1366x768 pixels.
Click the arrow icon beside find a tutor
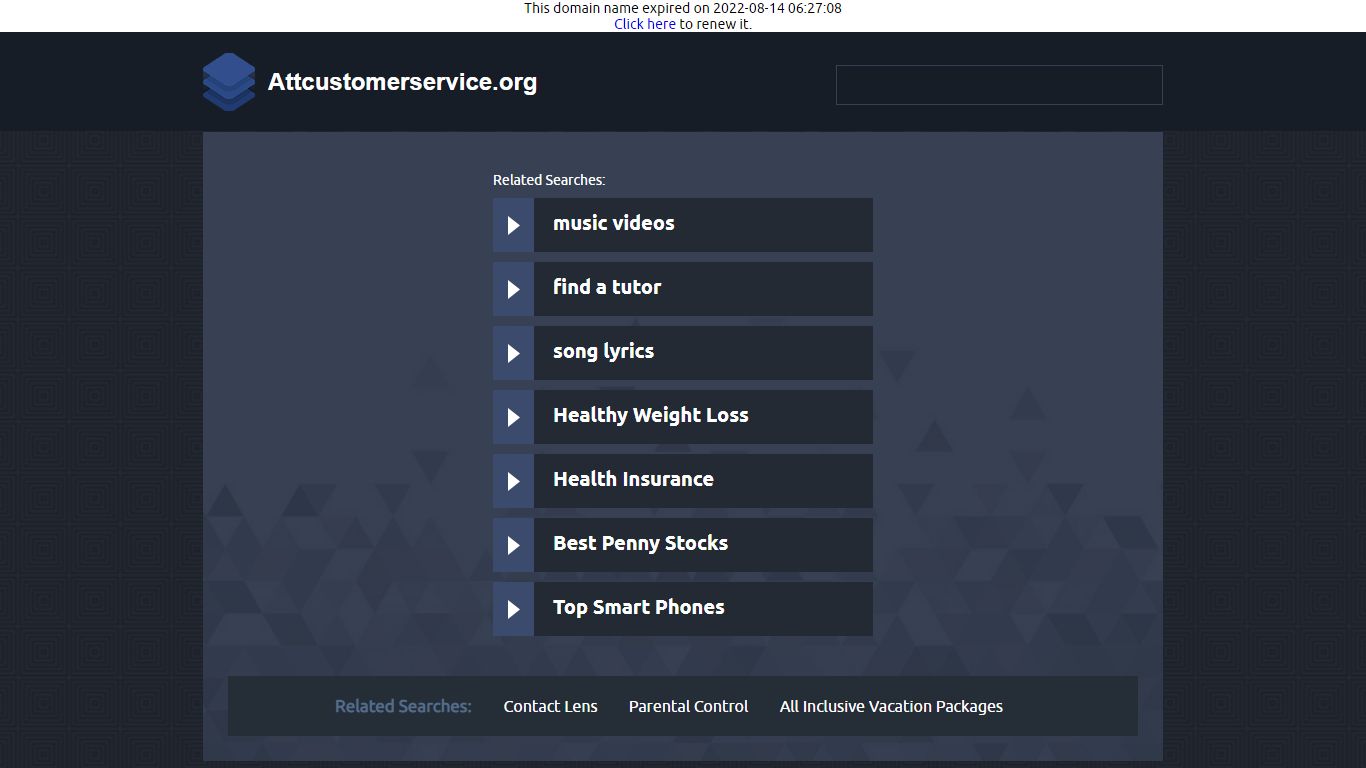pyautogui.click(x=513, y=289)
